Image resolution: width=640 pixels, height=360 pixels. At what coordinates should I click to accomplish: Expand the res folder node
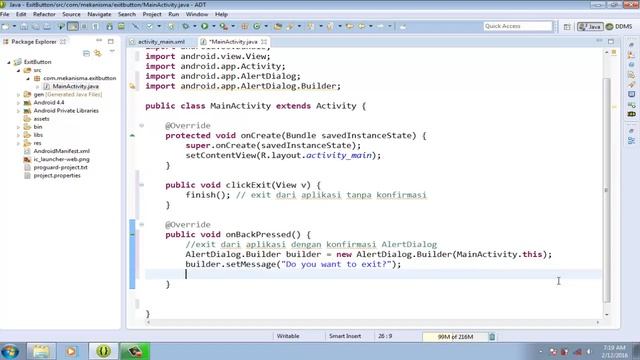click(18, 143)
